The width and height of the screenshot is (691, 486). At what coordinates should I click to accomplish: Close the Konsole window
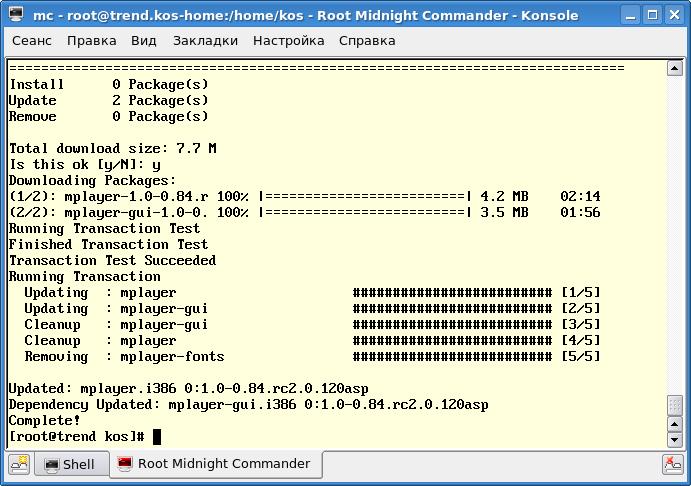[674, 15]
